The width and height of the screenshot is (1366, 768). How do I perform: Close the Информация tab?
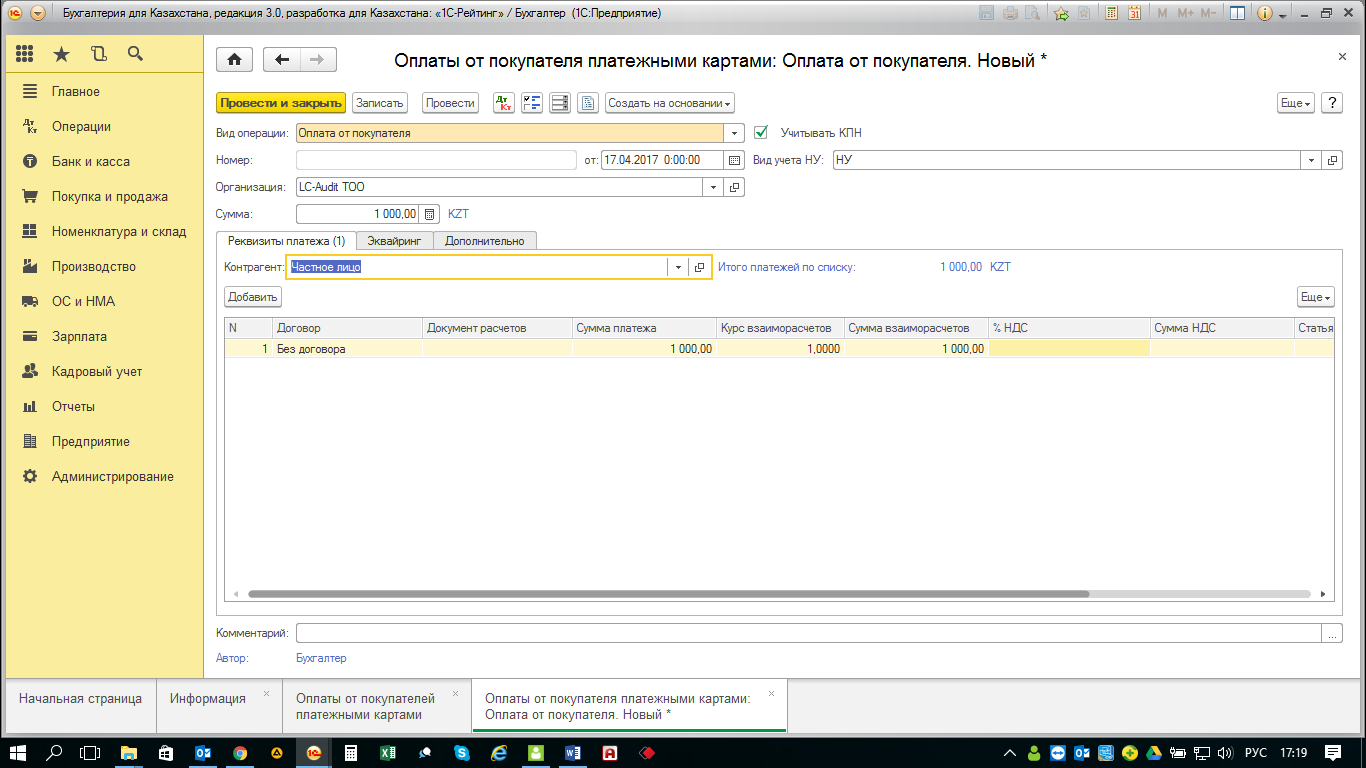[x=266, y=693]
